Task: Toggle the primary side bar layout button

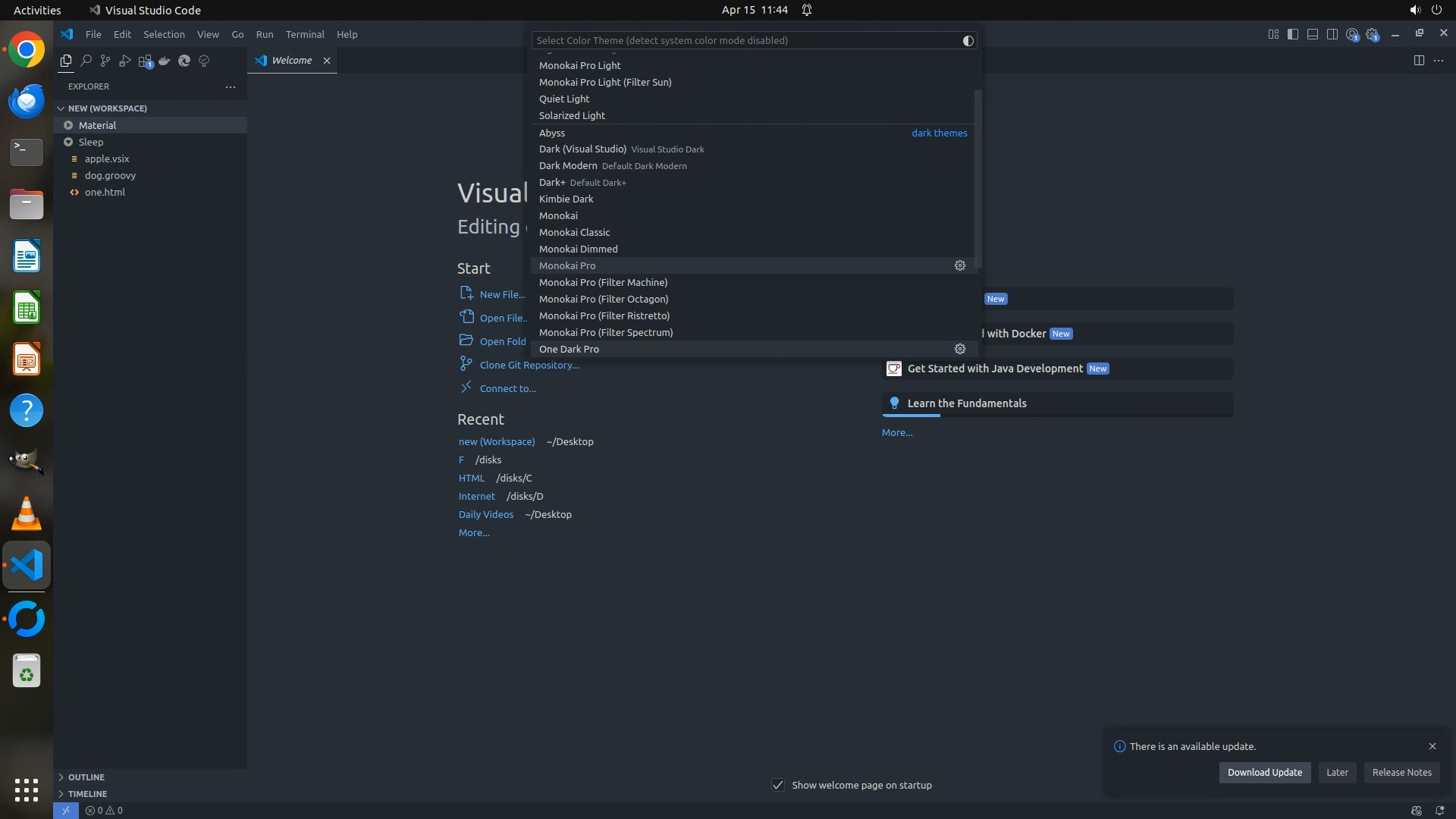Action: coord(1293,34)
